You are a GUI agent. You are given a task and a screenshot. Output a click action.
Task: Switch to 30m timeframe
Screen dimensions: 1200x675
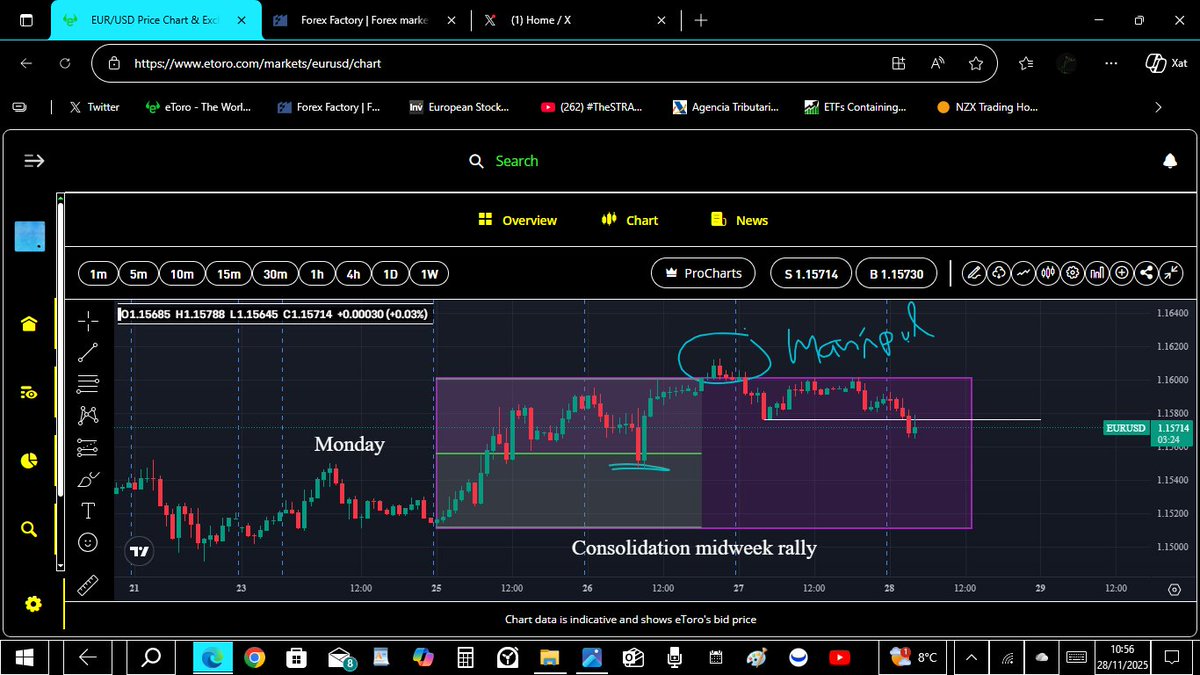click(275, 274)
